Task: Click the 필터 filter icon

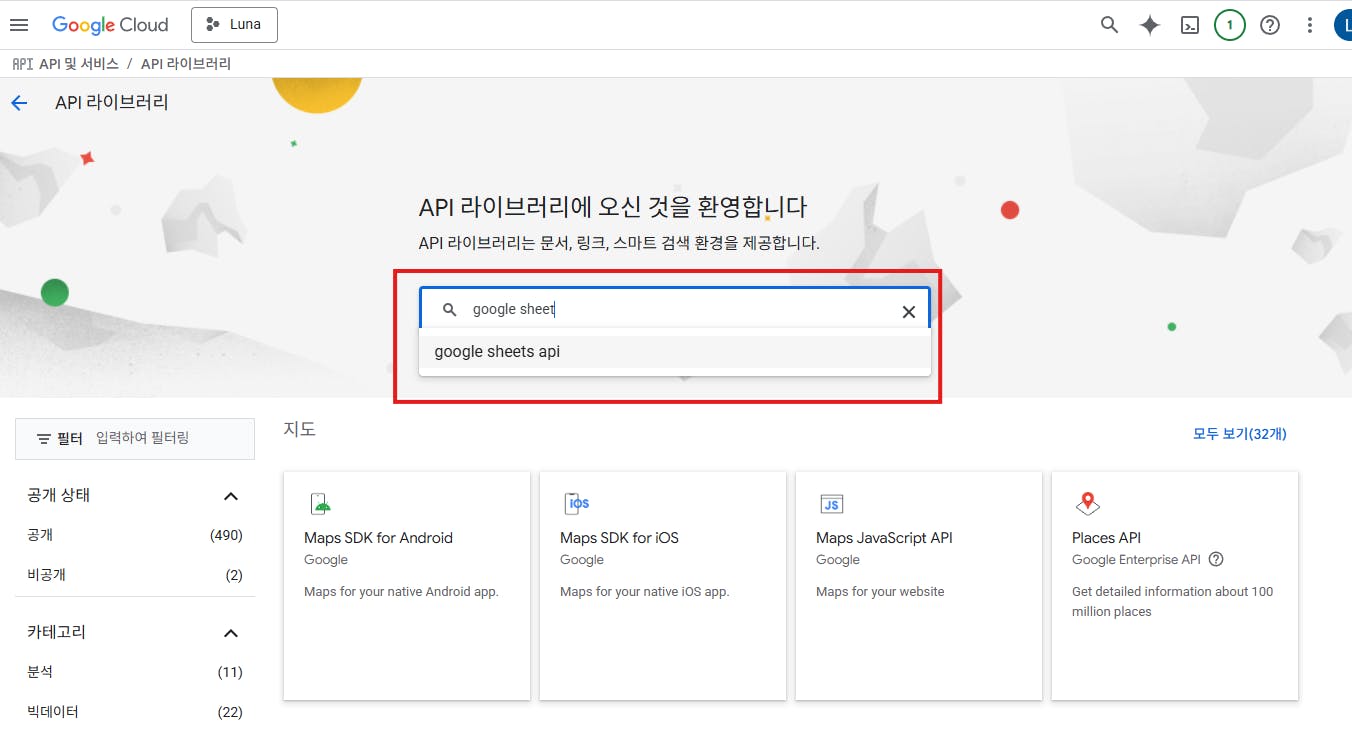Action: 44,439
